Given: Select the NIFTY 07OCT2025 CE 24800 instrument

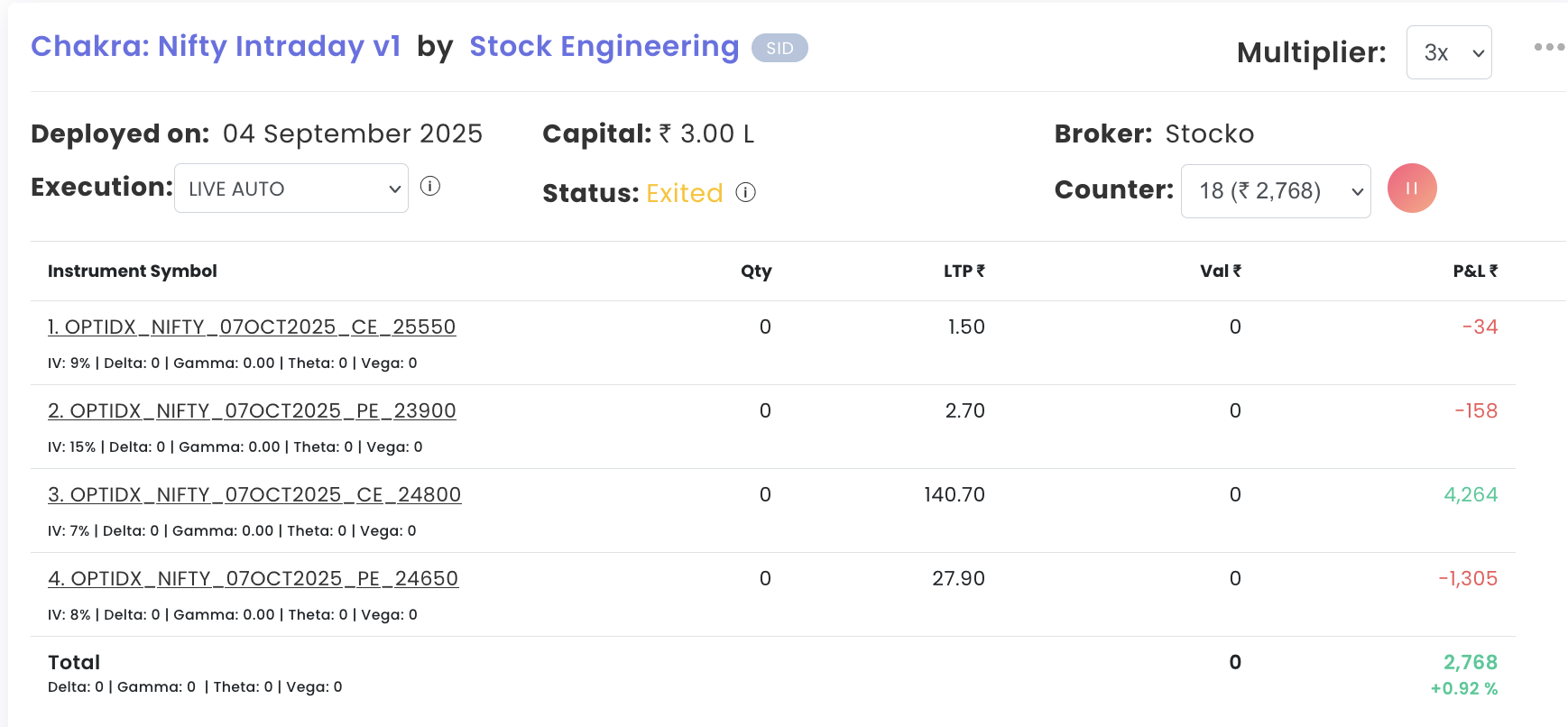Looking at the screenshot, I should pyautogui.click(x=254, y=494).
